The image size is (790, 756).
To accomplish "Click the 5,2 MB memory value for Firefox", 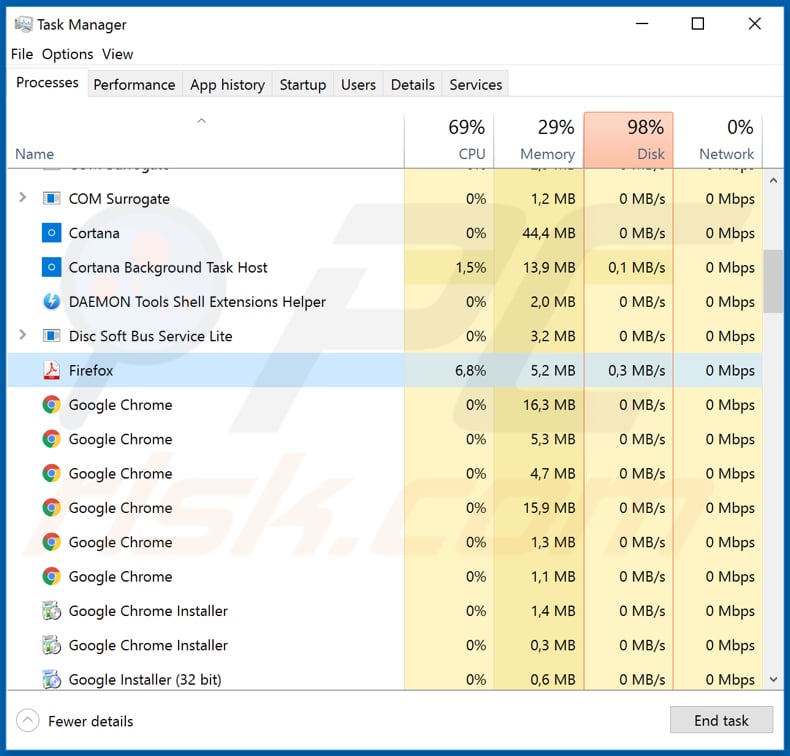I will coord(553,370).
